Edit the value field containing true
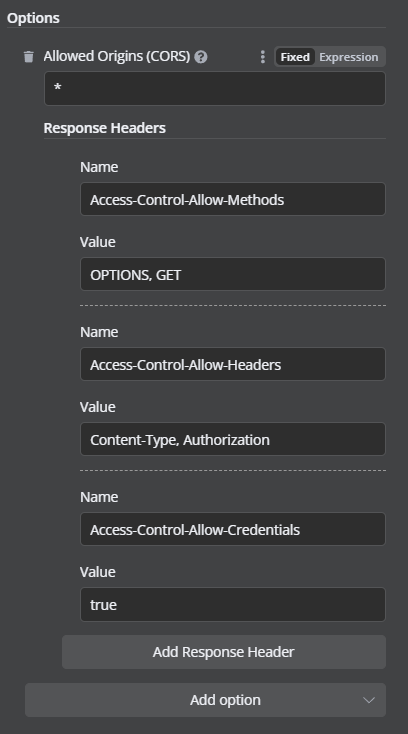The image size is (408, 734). (233, 604)
